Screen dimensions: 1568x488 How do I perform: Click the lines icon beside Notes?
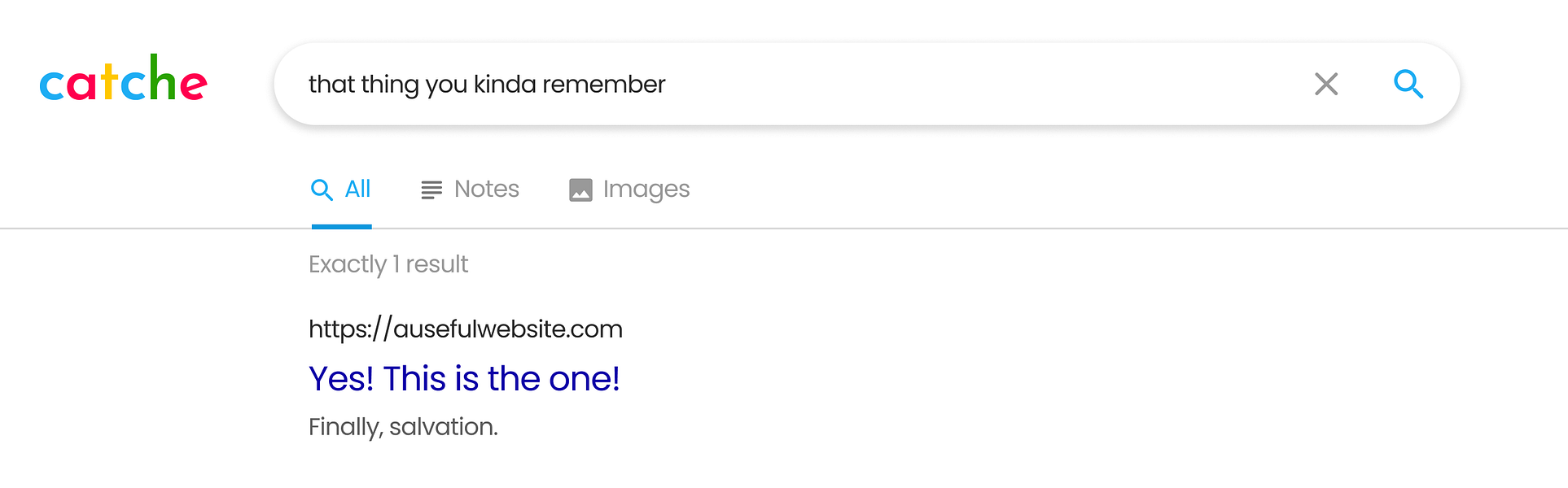(x=431, y=190)
